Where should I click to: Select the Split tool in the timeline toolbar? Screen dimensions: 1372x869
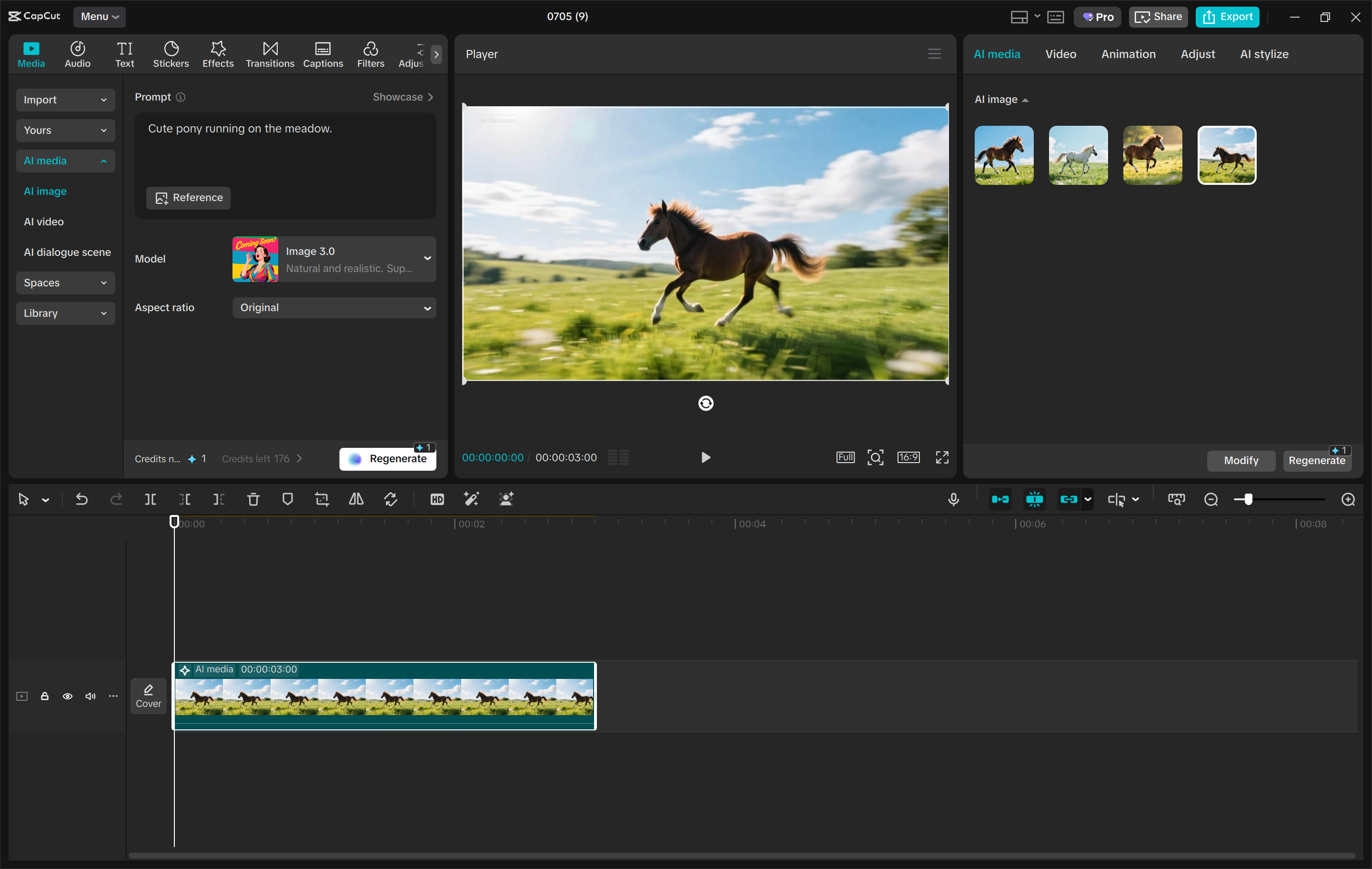(x=151, y=499)
